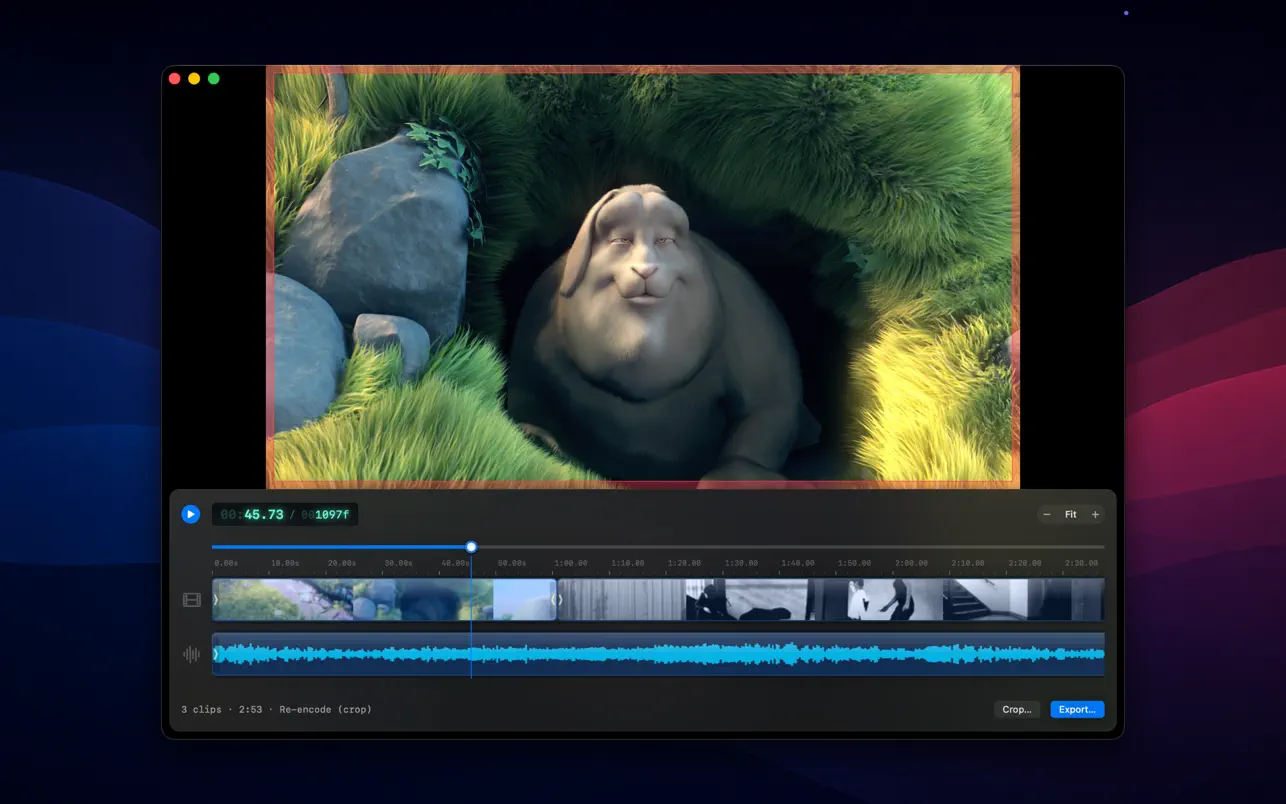
Task: Zoom out the timeline with minus button
Action: [x=1047, y=515]
